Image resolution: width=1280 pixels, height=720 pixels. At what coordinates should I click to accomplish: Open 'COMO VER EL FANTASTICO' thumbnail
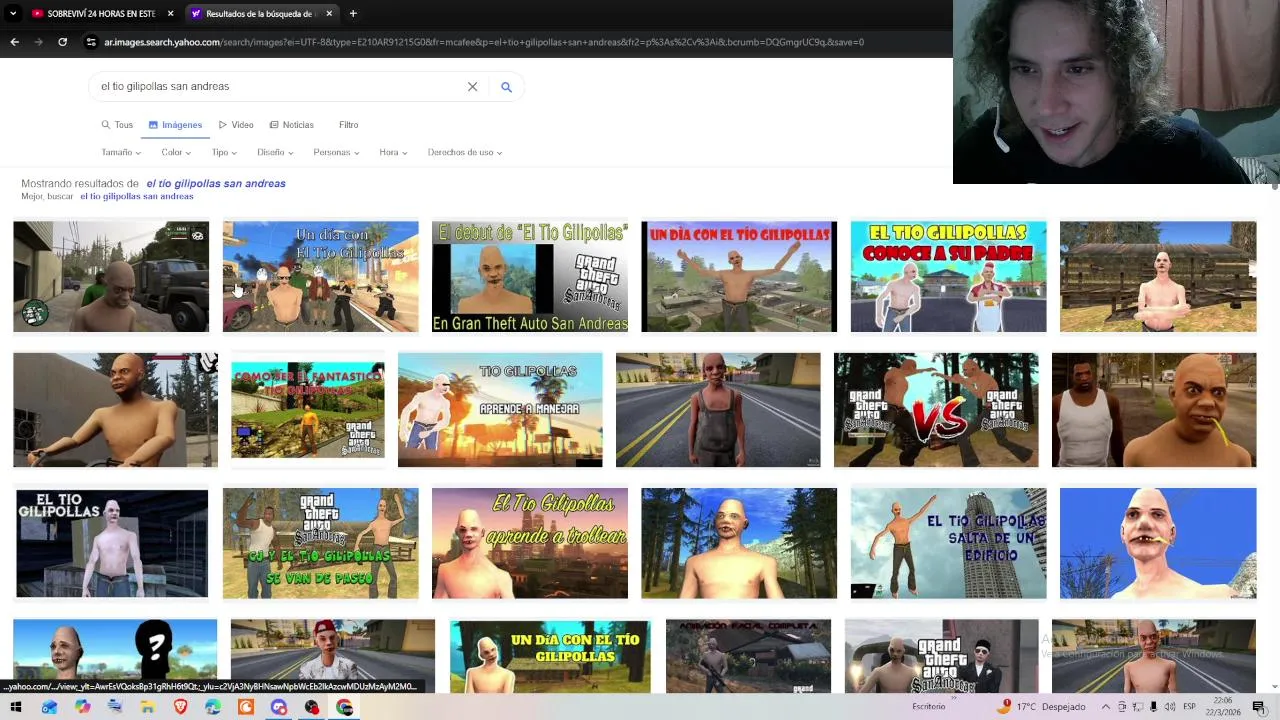coord(307,410)
